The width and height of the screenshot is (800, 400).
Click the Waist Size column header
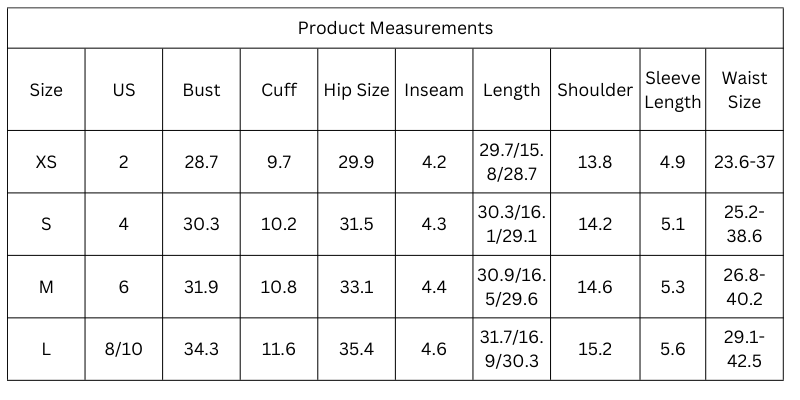(x=744, y=90)
